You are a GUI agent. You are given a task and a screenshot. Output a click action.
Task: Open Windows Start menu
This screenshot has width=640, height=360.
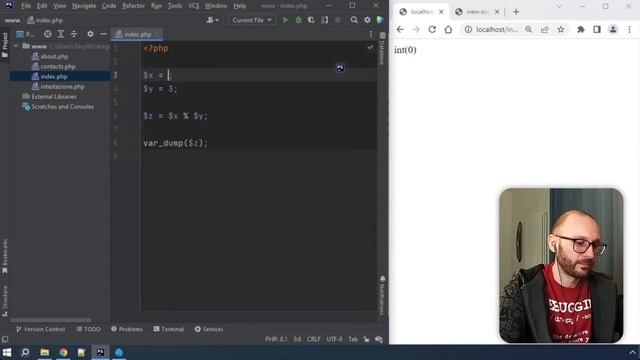[7, 352]
